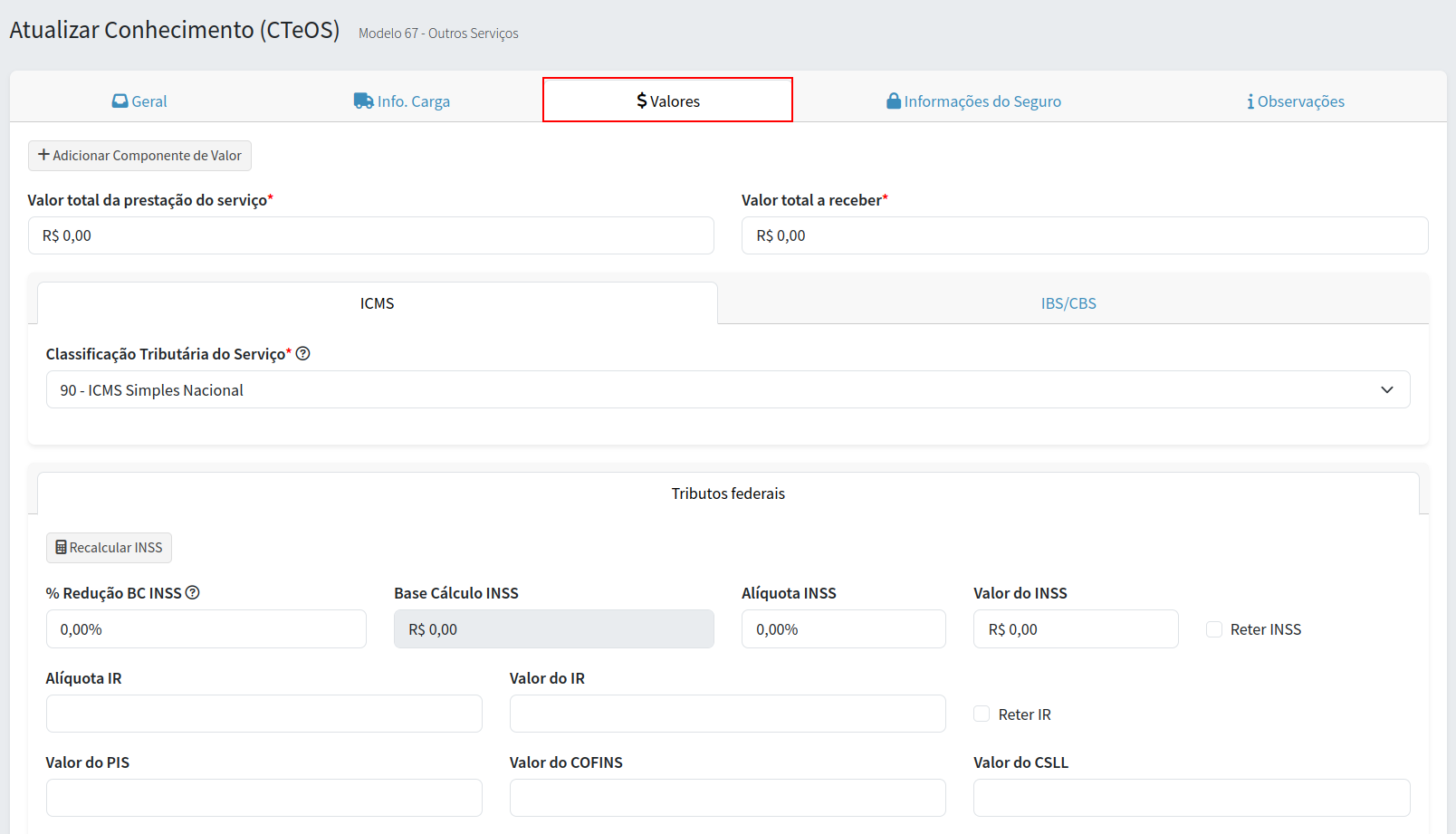Focus the Valor total a receber field

(x=1084, y=235)
